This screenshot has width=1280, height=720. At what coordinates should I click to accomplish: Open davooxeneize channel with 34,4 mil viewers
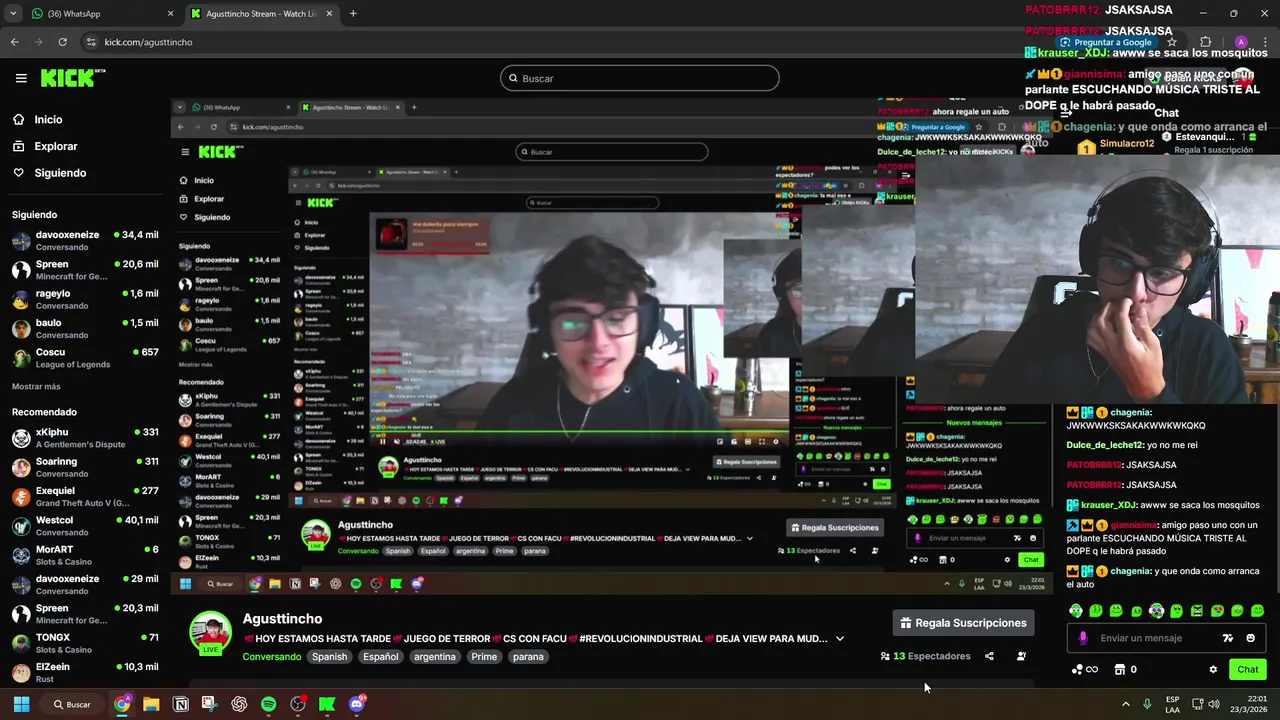pos(84,241)
